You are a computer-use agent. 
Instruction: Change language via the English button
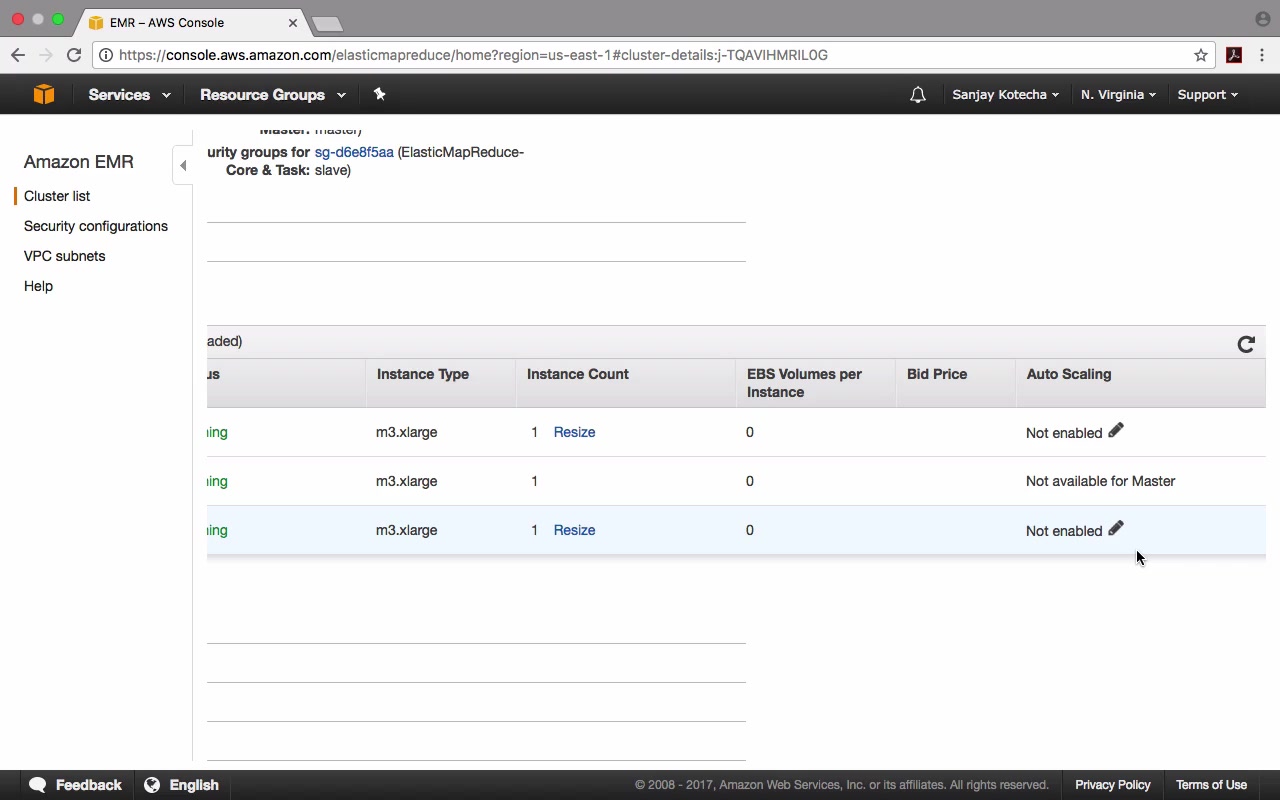pos(182,785)
